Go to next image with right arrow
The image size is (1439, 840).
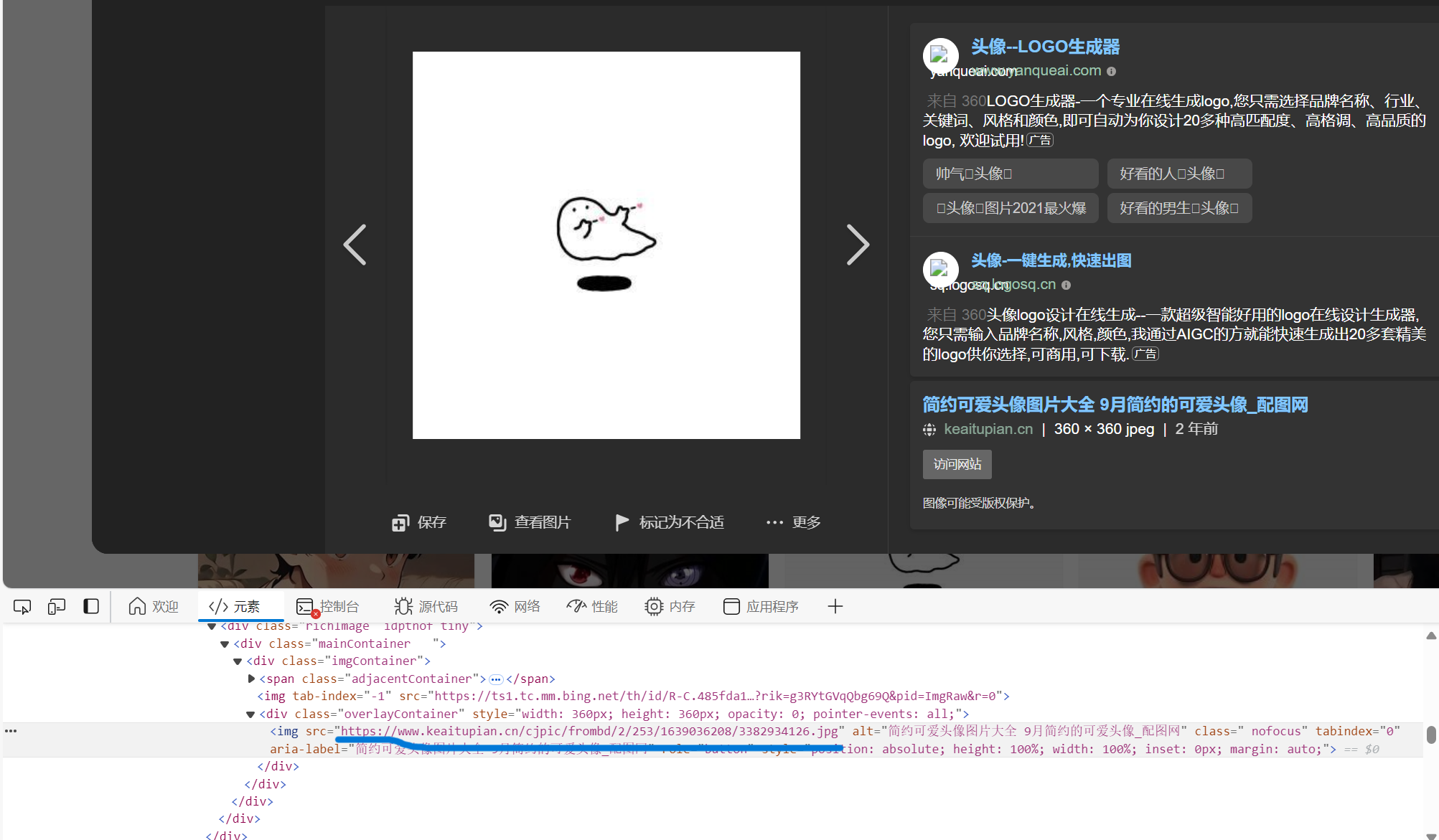858,245
